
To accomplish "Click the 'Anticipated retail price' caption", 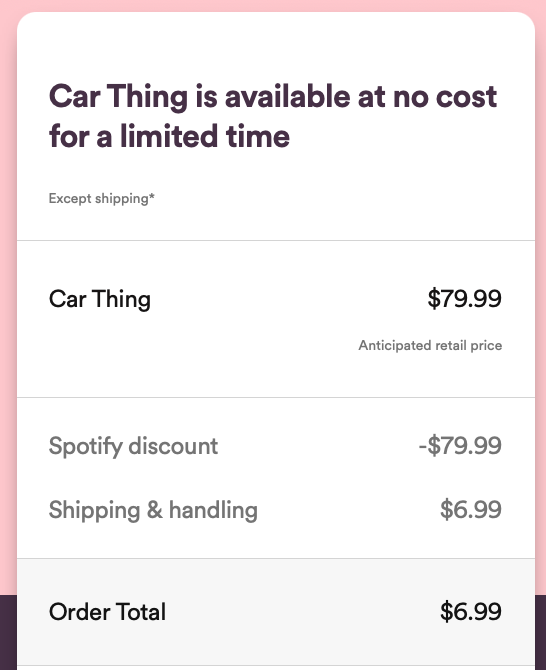I will pyautogui.click(x=430, y=345).
